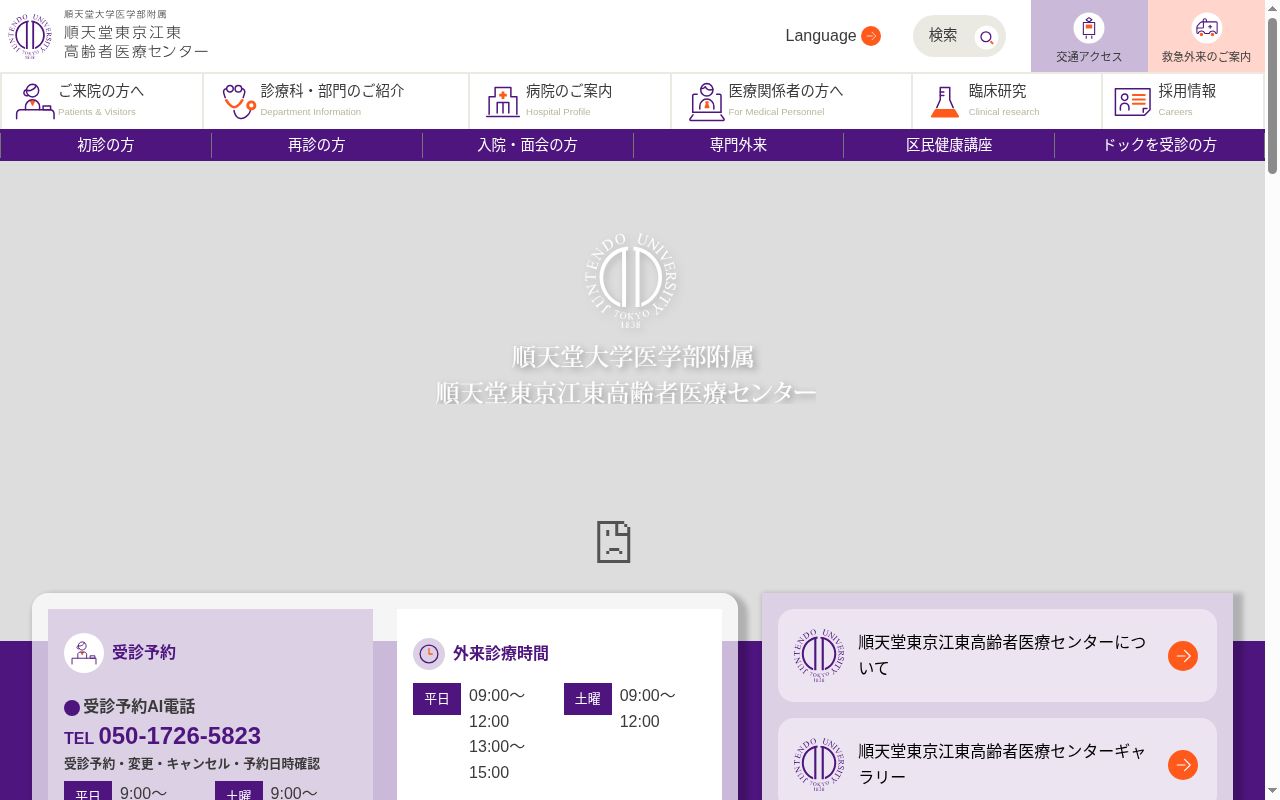The image size is (1280, 800).
Task: Open the 再診の方 tab
Action: pyautogui.click(x=317, y=145)
